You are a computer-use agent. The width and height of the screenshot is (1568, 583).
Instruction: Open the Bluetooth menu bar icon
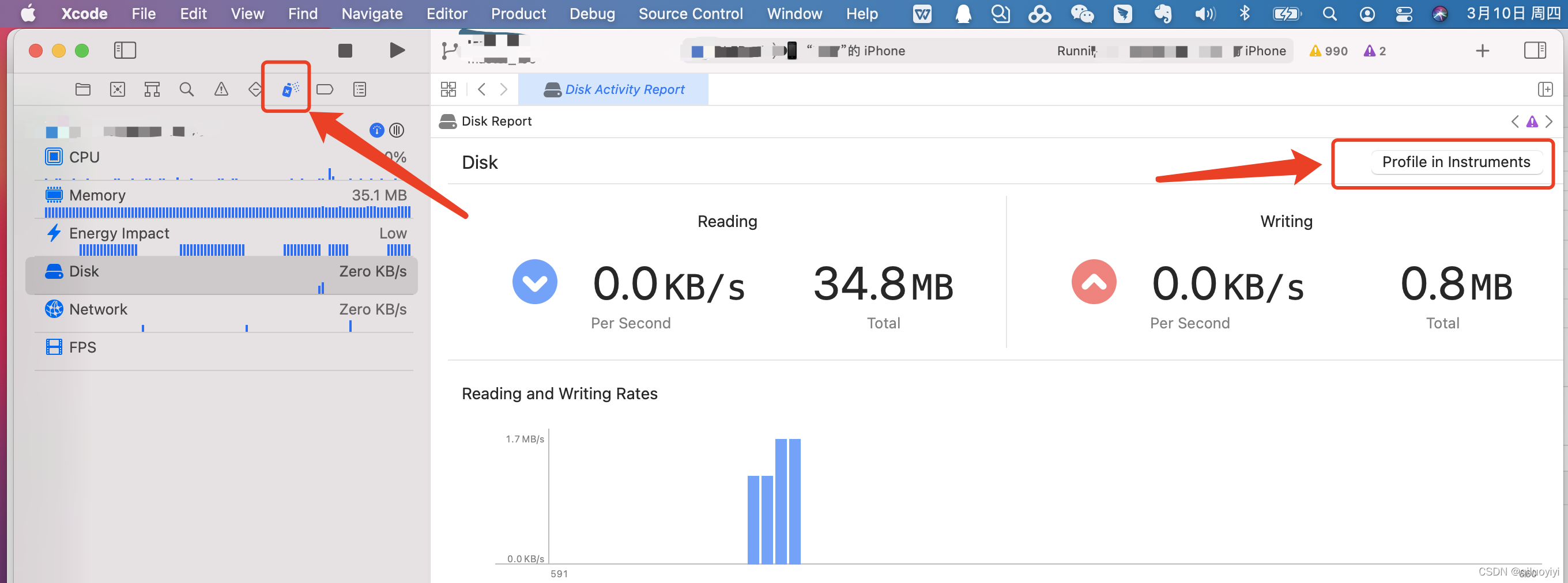click(1245, 13)
